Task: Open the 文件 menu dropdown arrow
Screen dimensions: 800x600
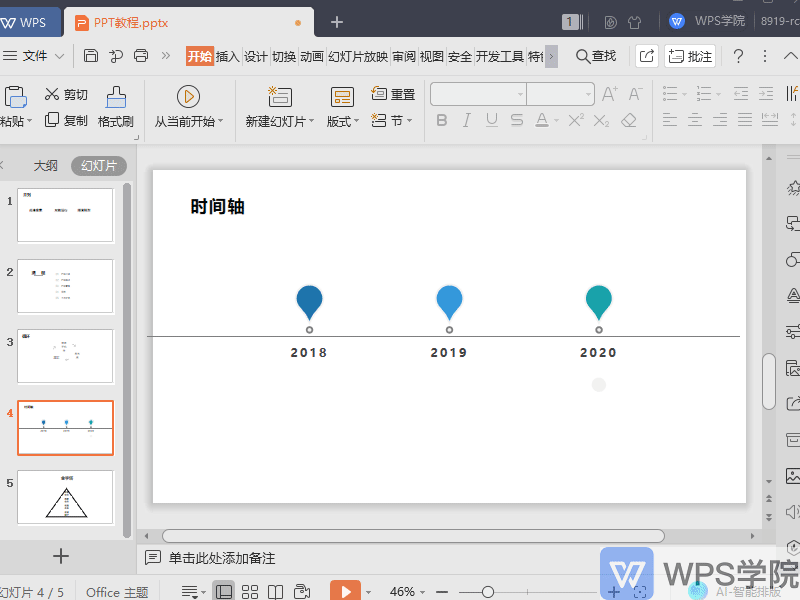Action: pos(59,56)
